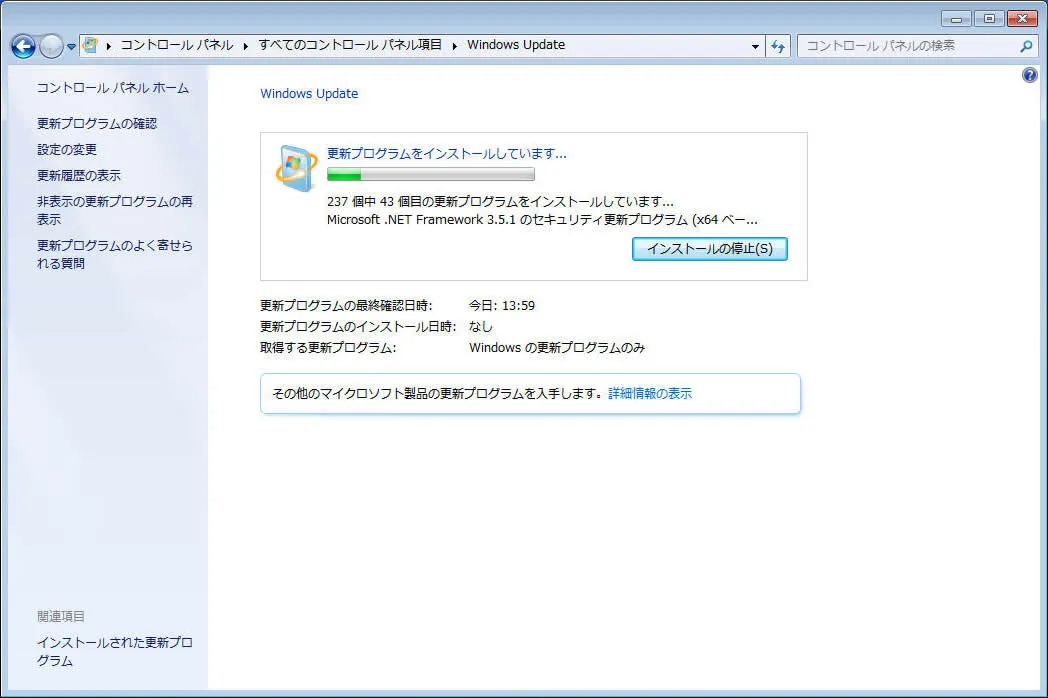This screenshot has height=698, width=1048.
Task: Click 非表示の更新プログラムの再表示 link
Action: coord(114,210)
